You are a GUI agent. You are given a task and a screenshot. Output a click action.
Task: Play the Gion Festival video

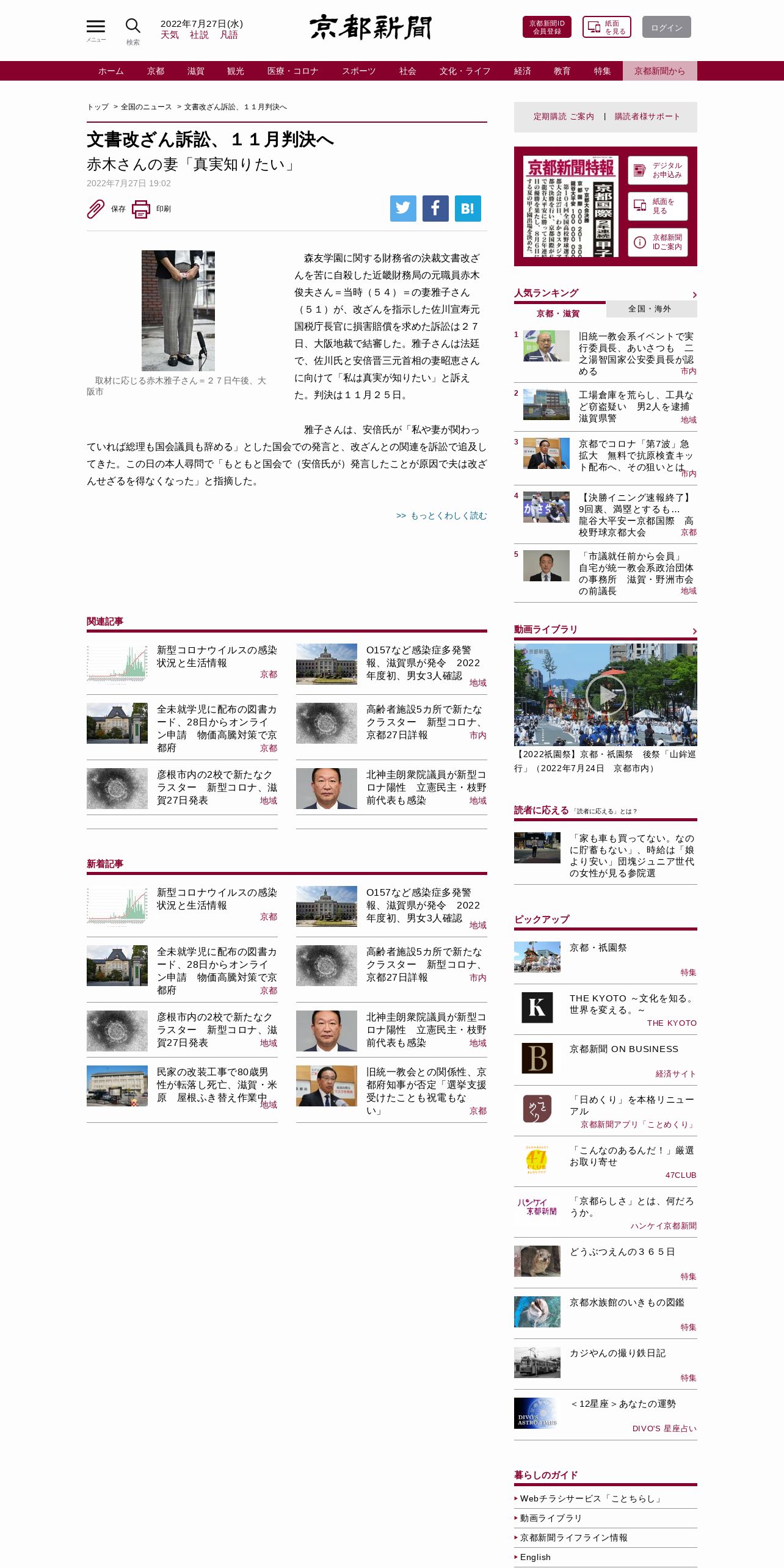606,694
